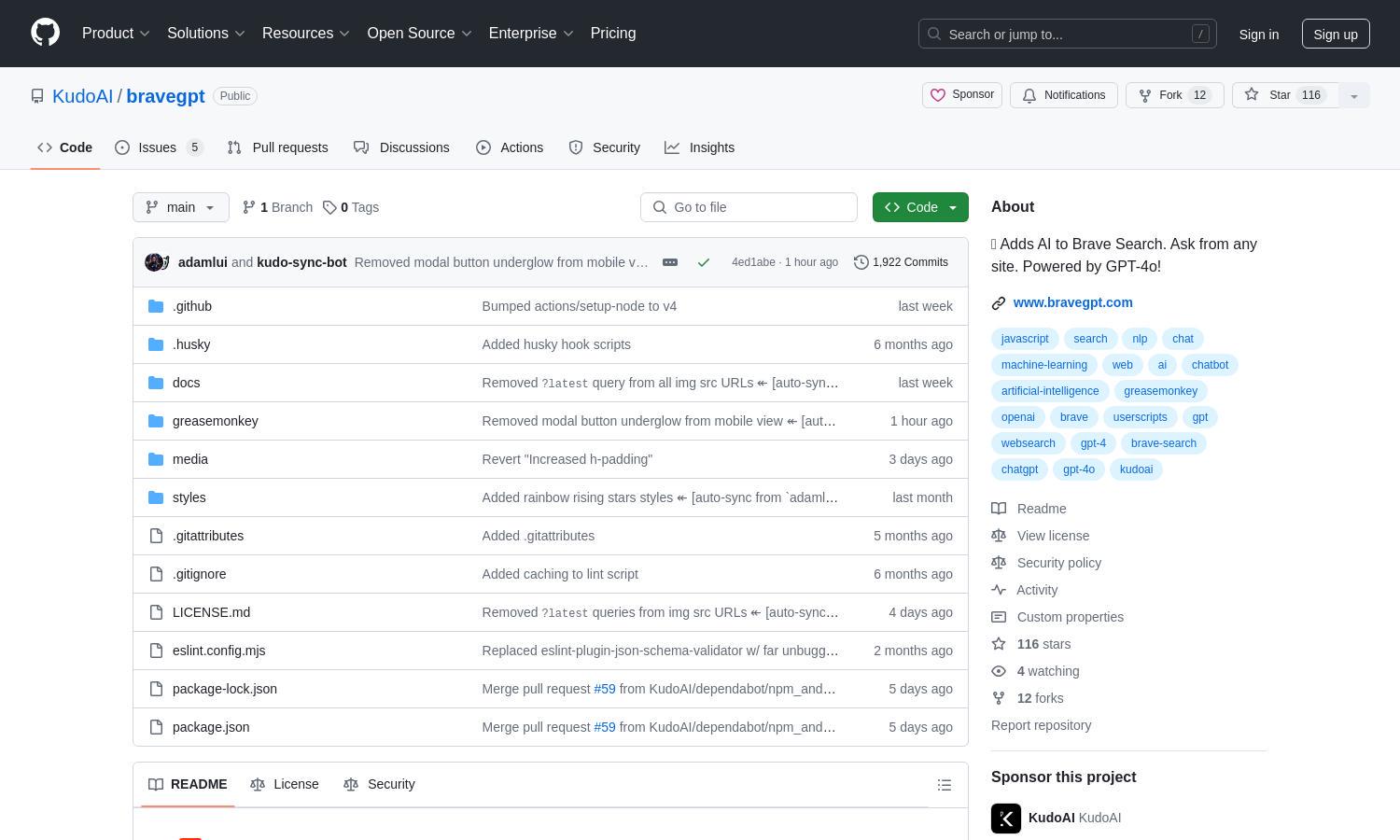Screen dimensions: 1400x840
Task: Switch to the Insights tab
Action: click(x=700, y=147)
